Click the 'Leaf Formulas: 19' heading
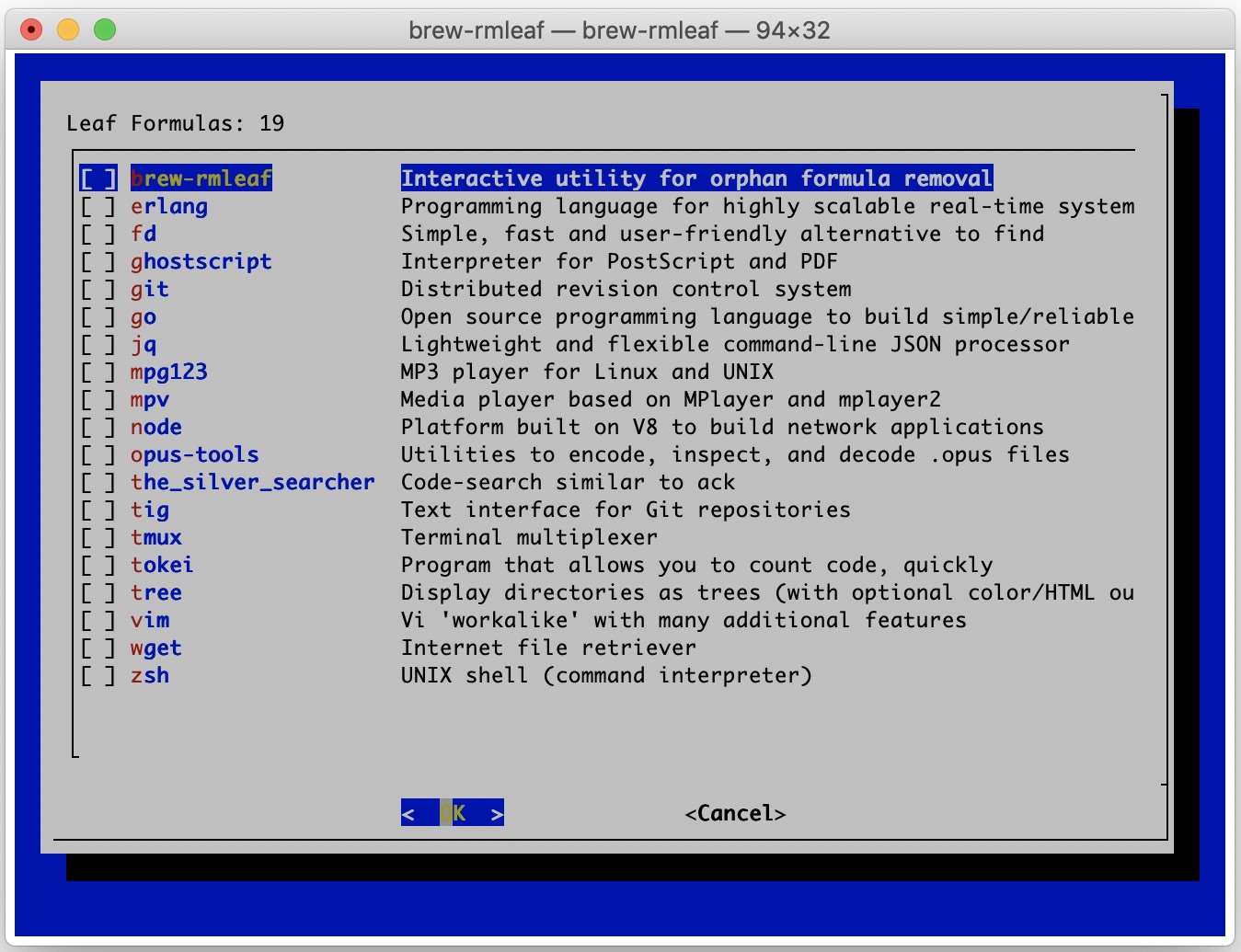Viewport: 1241px width, 952px height. (176, 123)
